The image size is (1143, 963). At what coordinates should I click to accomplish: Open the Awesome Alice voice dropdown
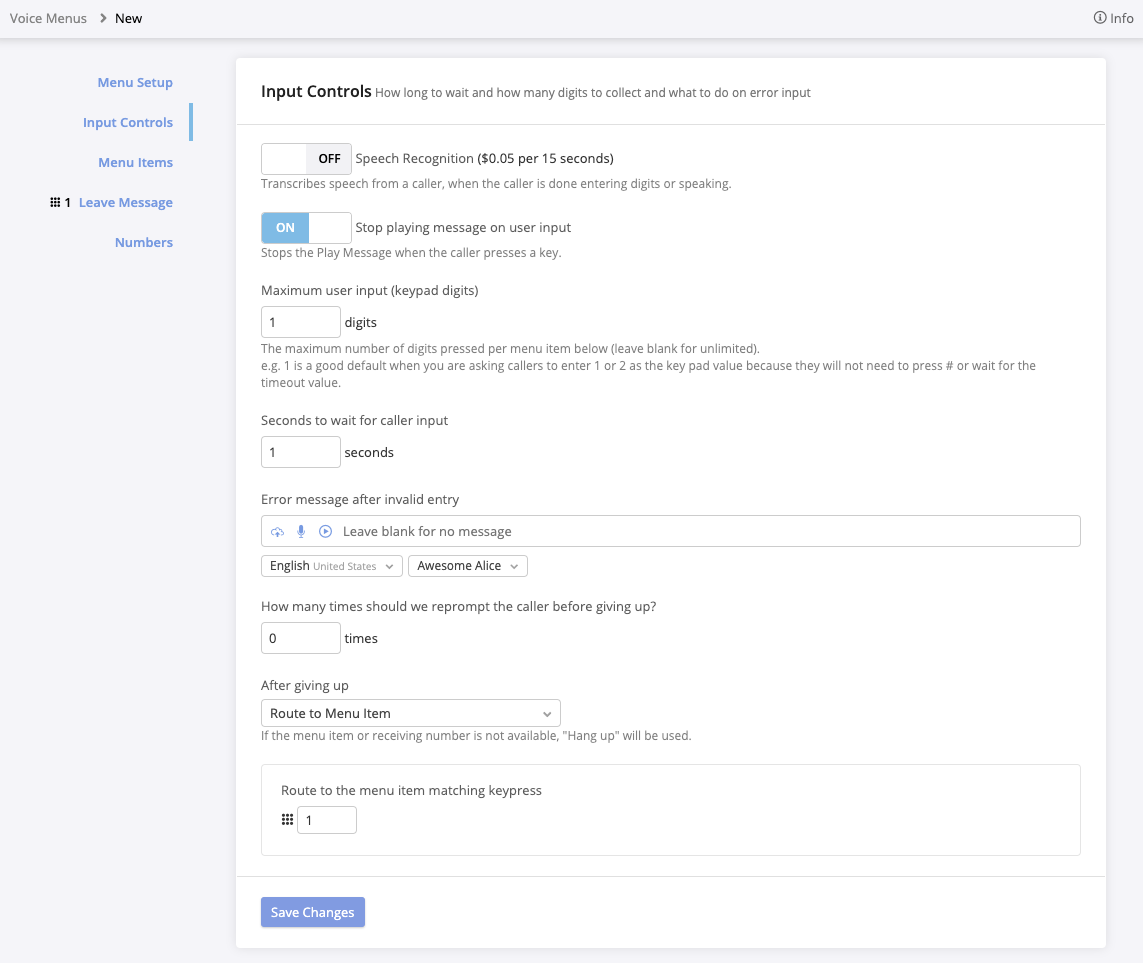click(467, 566)
